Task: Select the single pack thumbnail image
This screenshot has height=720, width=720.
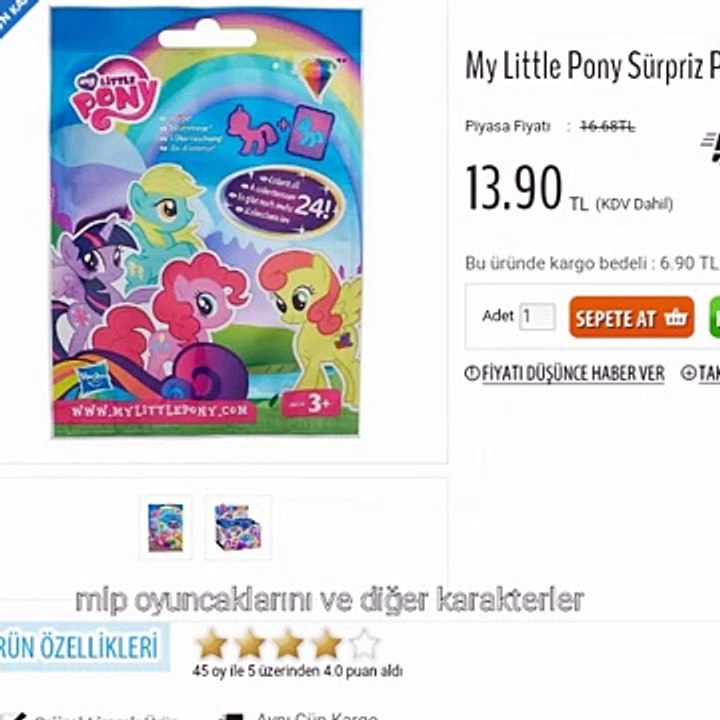Action: [166, 528]
